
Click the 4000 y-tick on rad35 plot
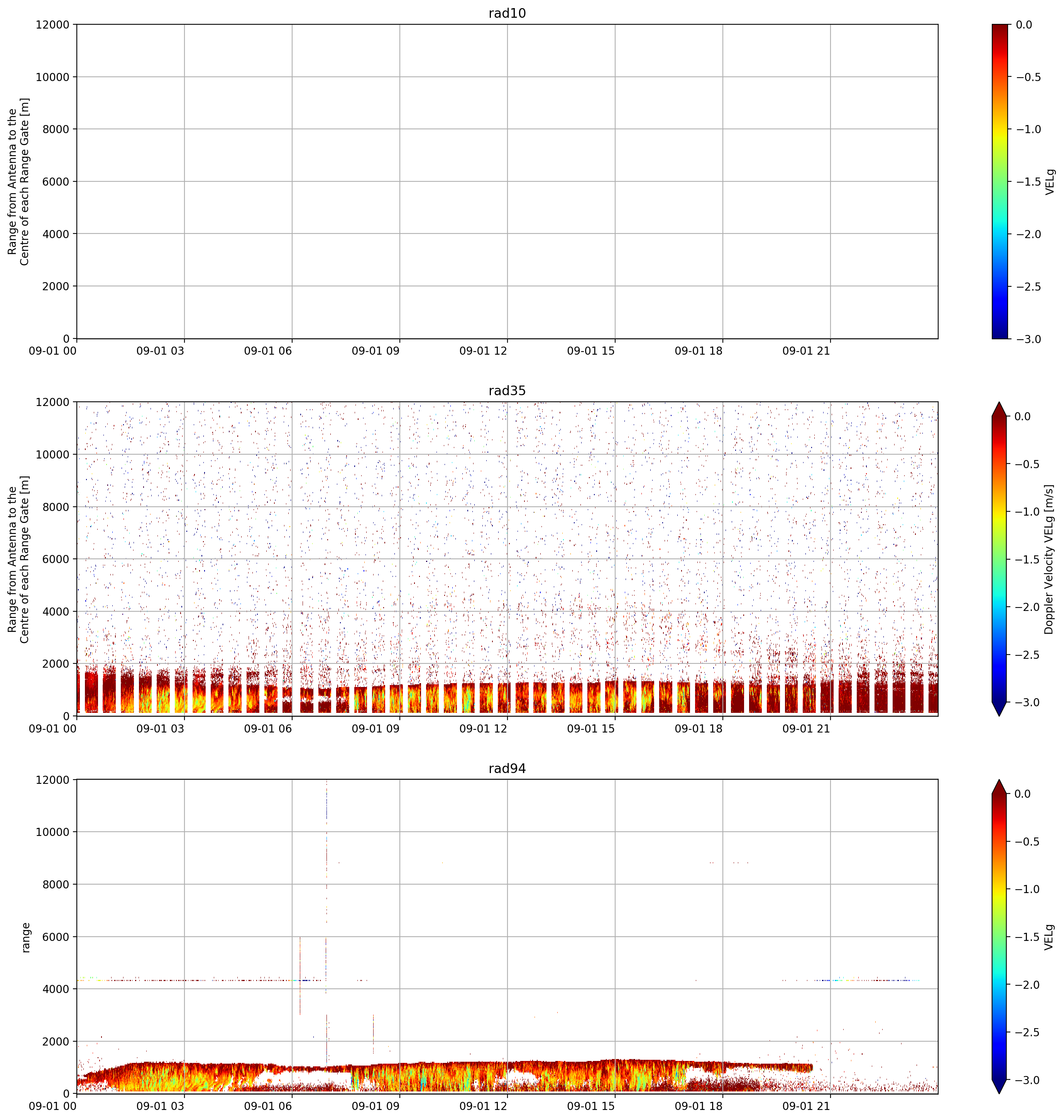pyautogui.click(x=56, y=612)
